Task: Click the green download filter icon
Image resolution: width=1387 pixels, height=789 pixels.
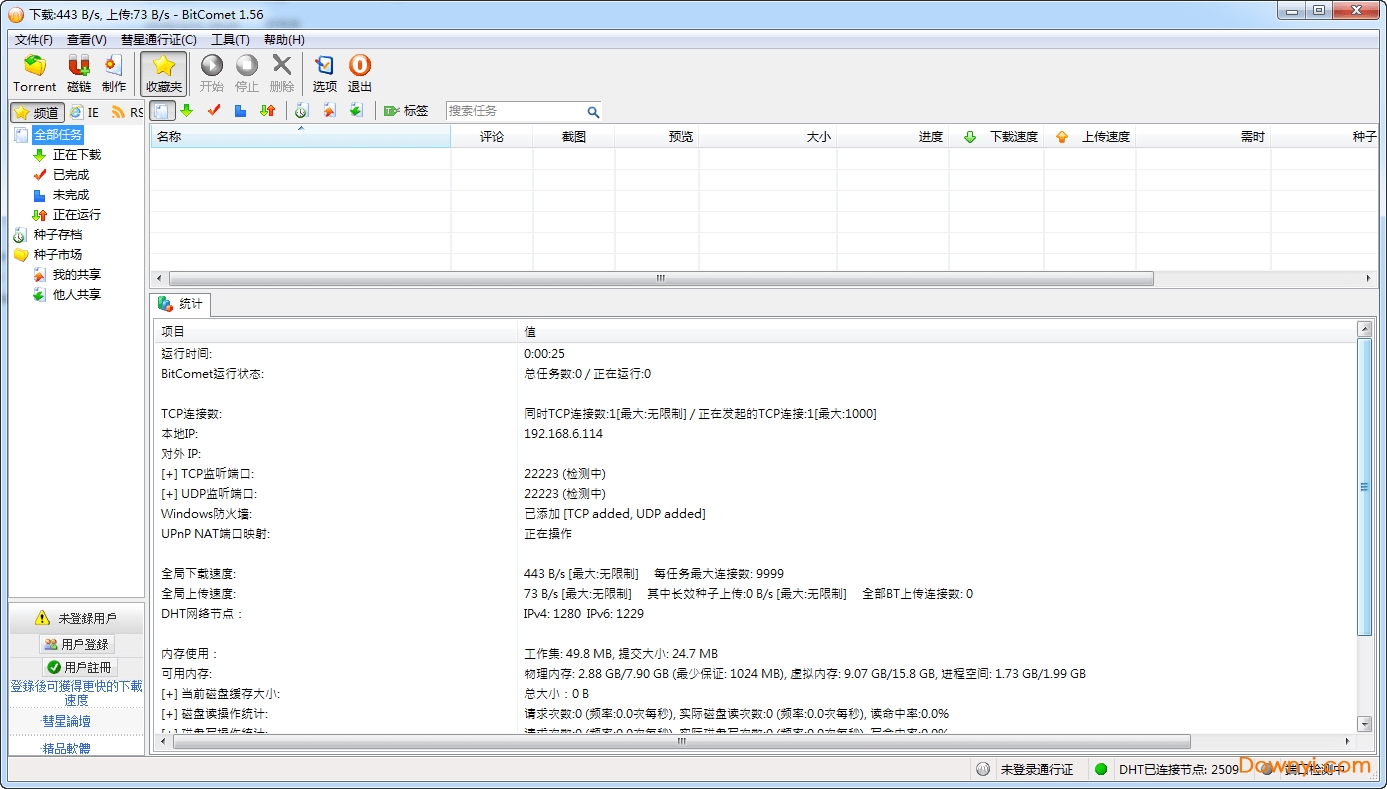Action: (187, 111)
